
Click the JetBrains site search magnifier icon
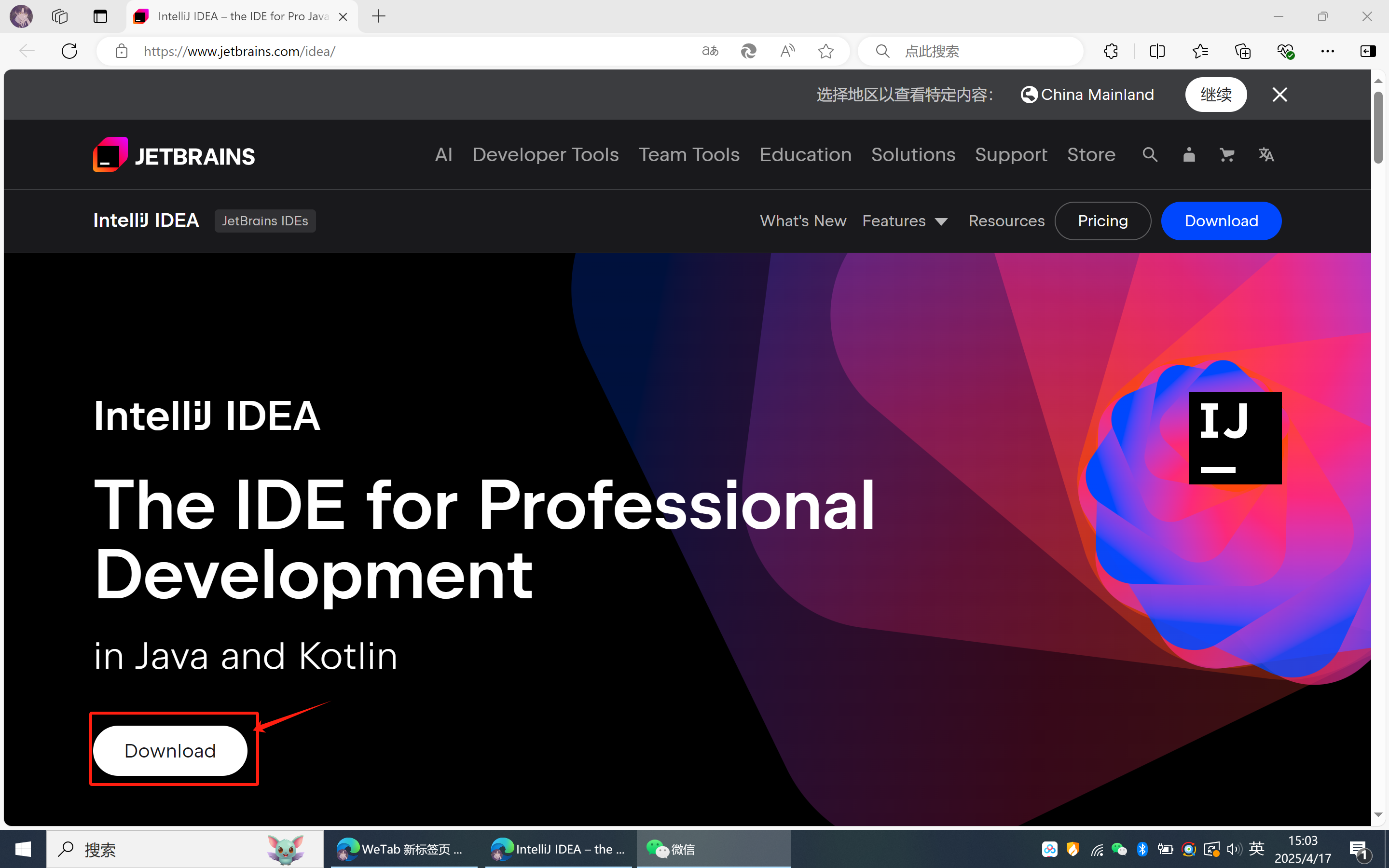(1150, 154)
